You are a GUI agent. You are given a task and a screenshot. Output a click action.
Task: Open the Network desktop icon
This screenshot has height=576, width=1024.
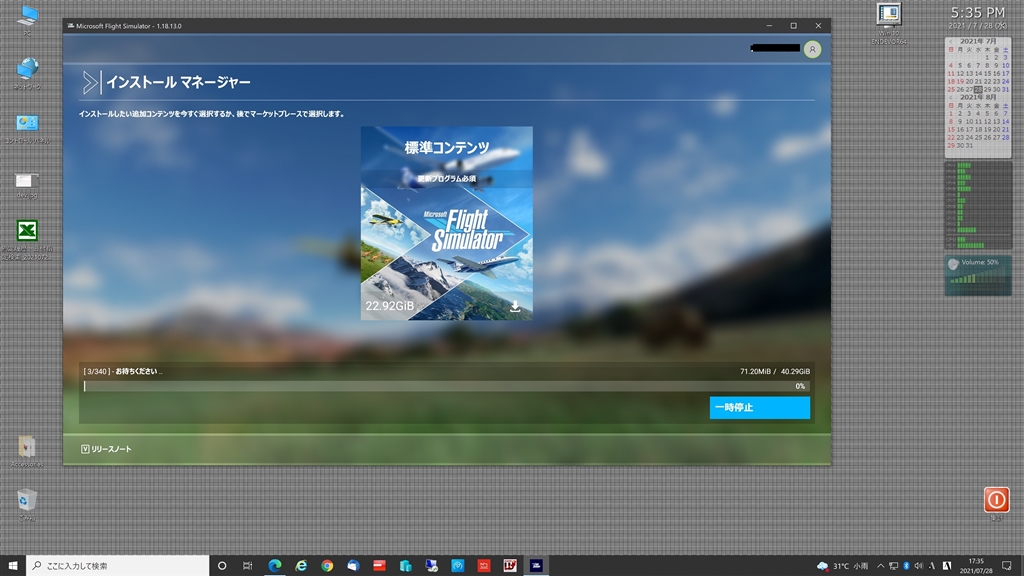pos(27,73)
